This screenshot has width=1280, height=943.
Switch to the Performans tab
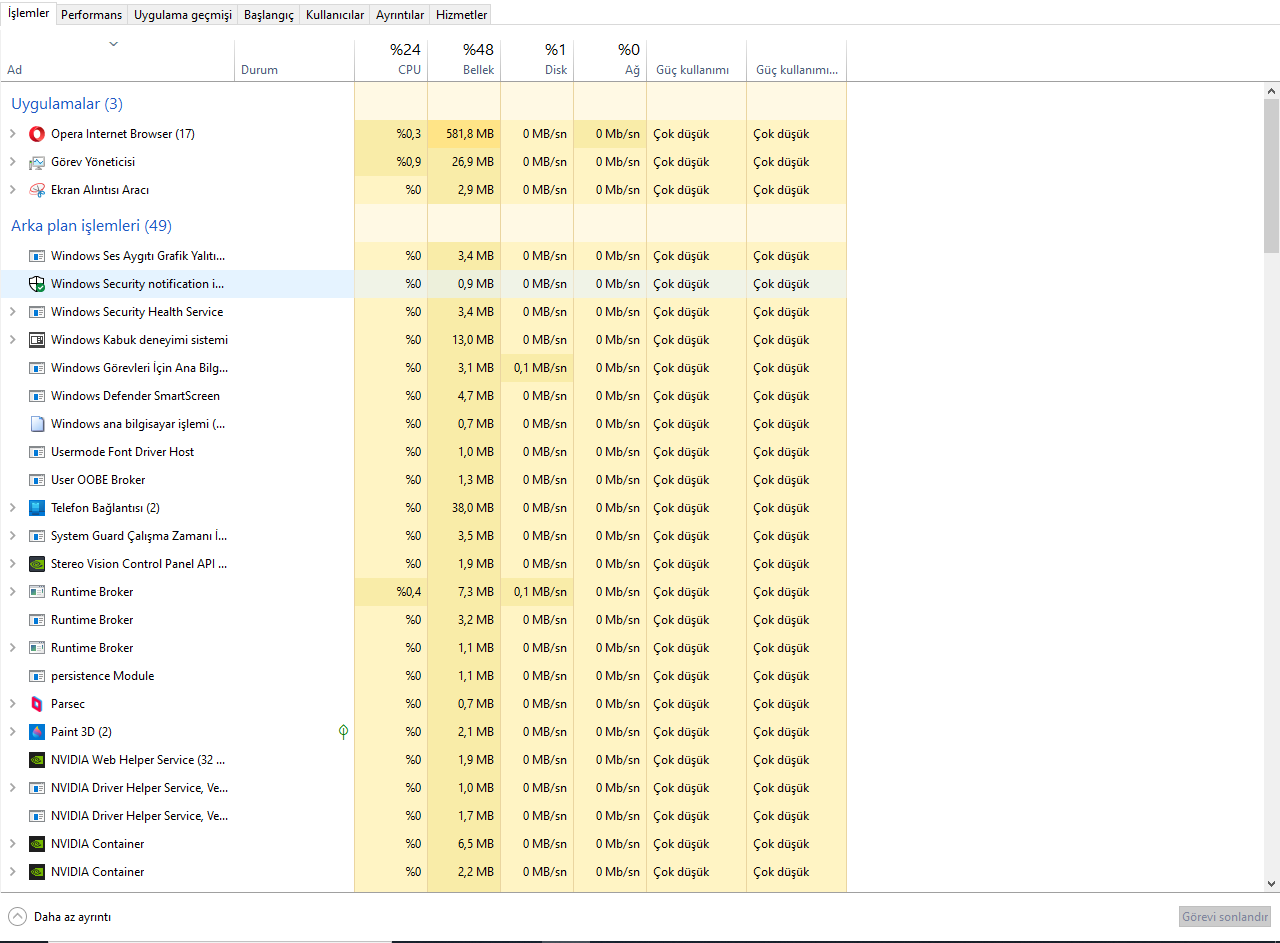(x=92, y=15)
